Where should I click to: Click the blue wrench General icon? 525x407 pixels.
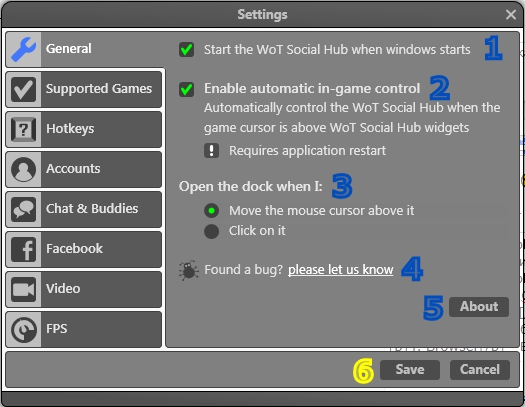click(23, 50)
